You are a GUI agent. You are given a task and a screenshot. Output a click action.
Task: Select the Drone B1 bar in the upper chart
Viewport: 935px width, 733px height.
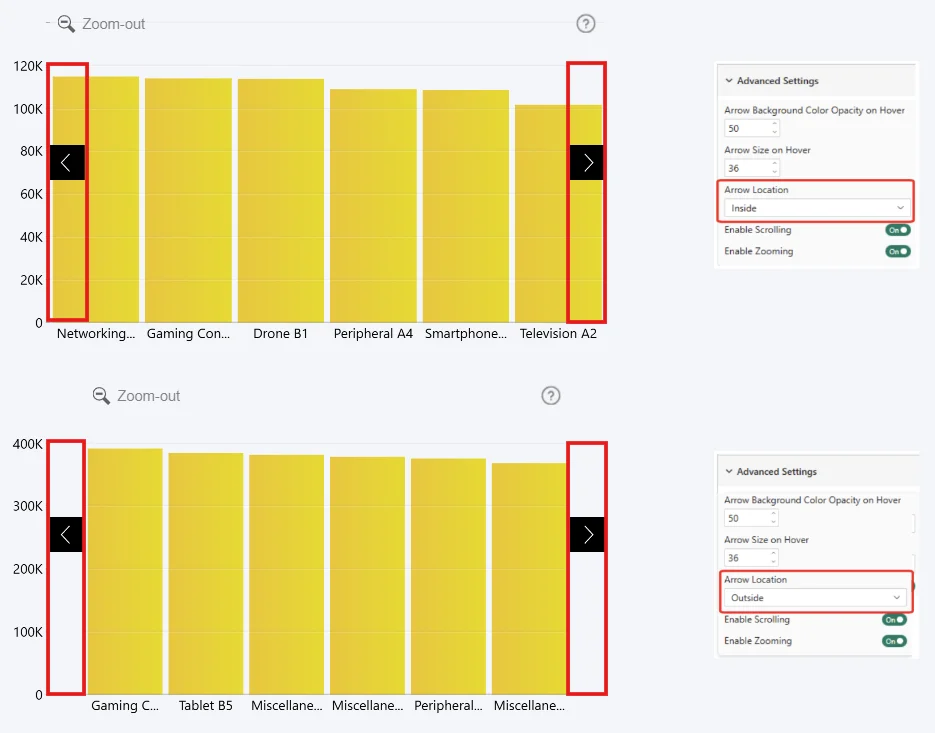coord(280,200)
